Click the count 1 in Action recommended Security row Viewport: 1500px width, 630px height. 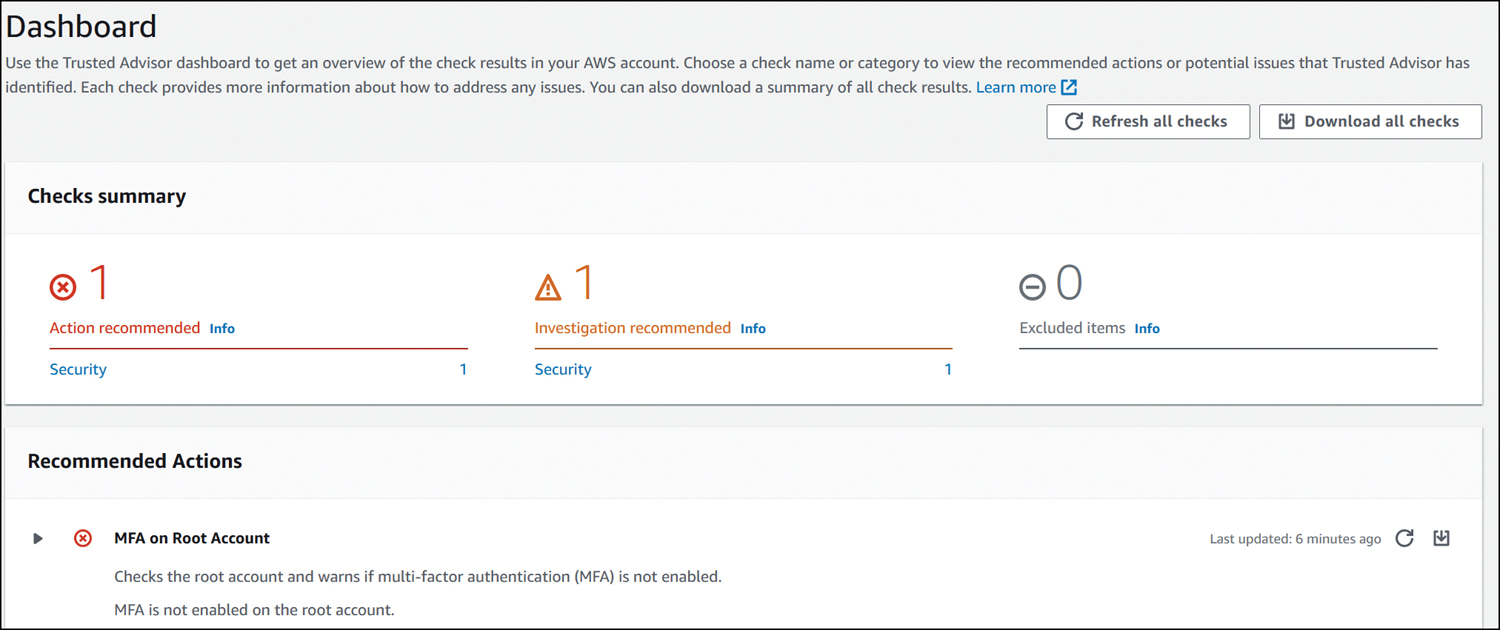tap(463, 369)
